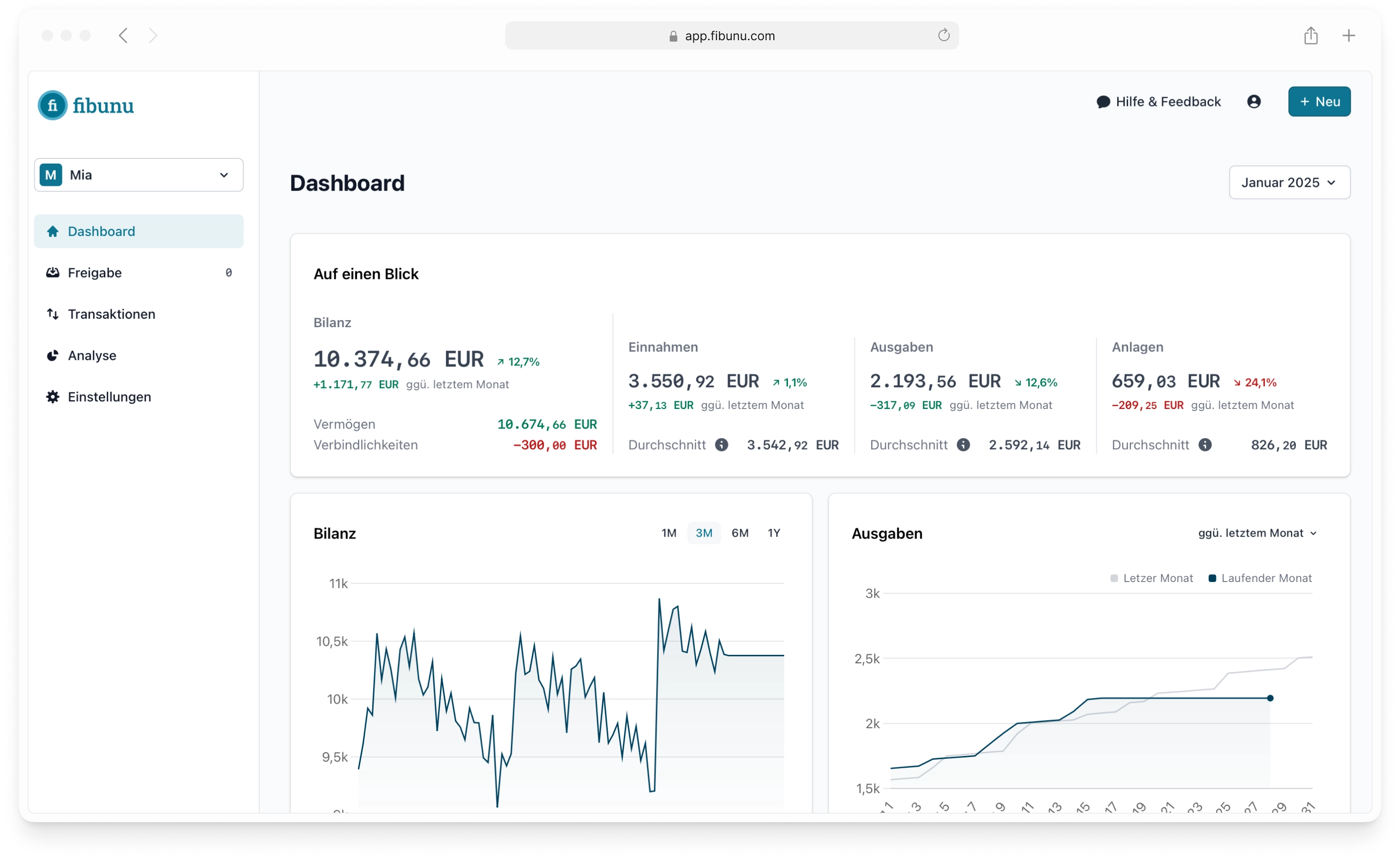Viewport: 1400px width, 860px height.
Task: Click the Anlagen average 826,20 EUR
Action: [x=1289, y=445]
